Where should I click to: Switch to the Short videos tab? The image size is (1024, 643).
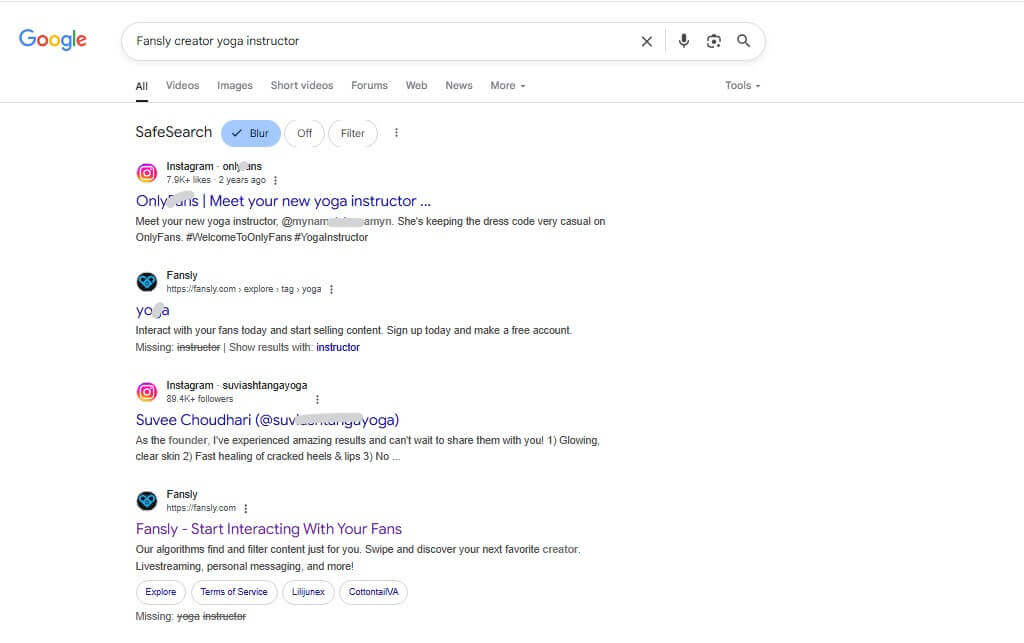point(302,86)
